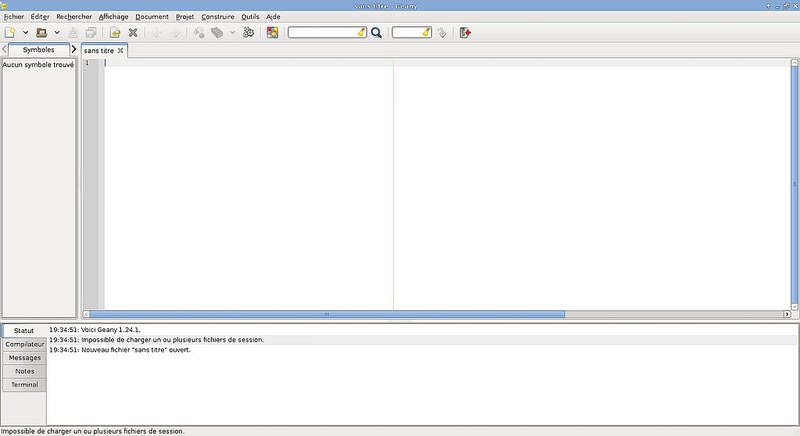Switch to the Compilateur tab
Screen dimensions: 800x436
click(x=24, y=344)
